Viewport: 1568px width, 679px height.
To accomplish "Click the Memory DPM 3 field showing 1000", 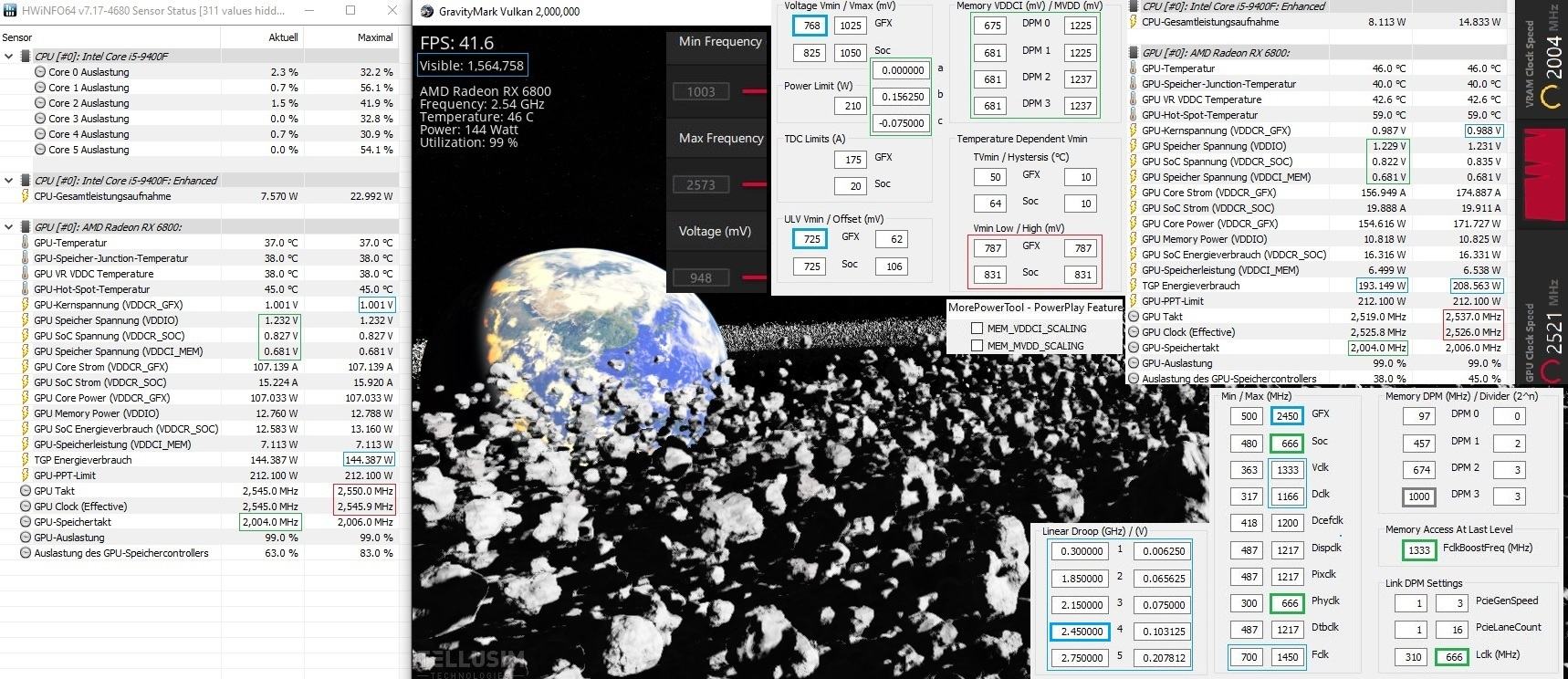I will tap(1418, 497).
